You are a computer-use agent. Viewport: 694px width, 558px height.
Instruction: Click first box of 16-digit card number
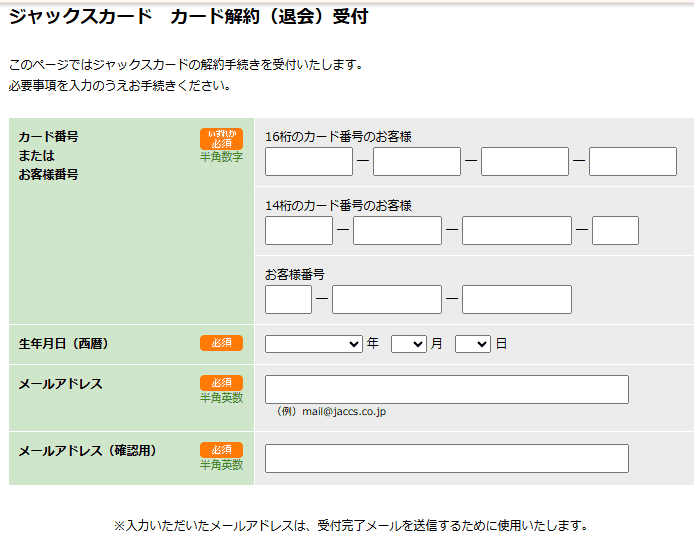click(309, 162)
